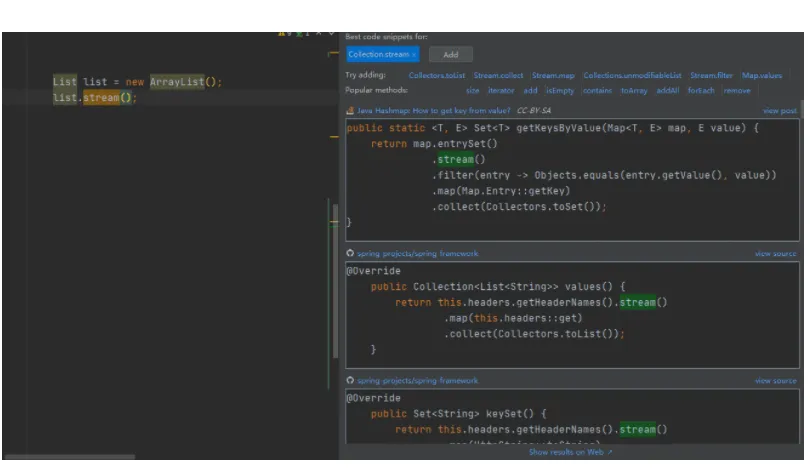
Task: Click ArrayList in the editor code
Action: pyautogui.click(x=177, y=82)
